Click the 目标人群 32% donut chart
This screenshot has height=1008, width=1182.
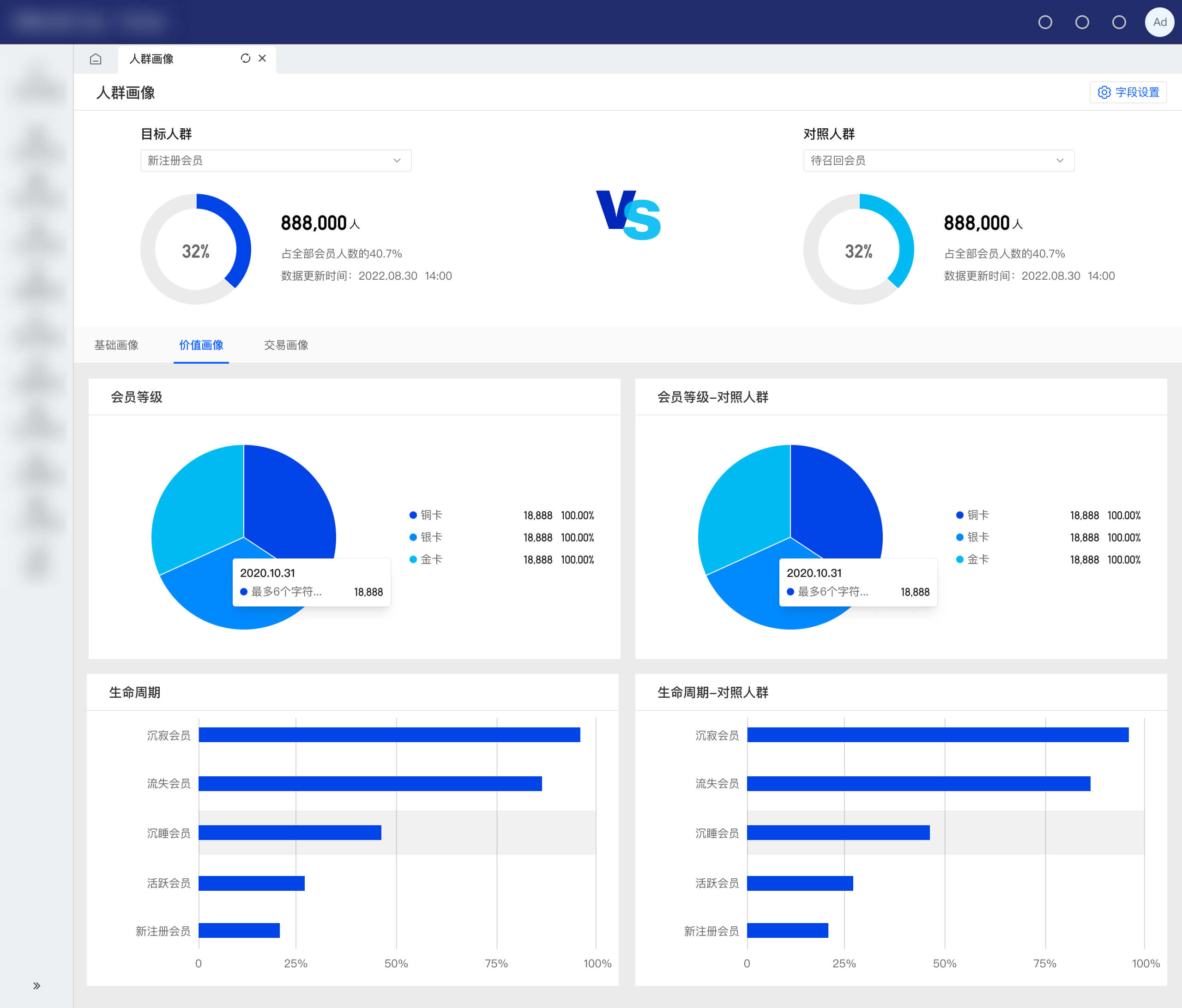[x=196, y=249]
